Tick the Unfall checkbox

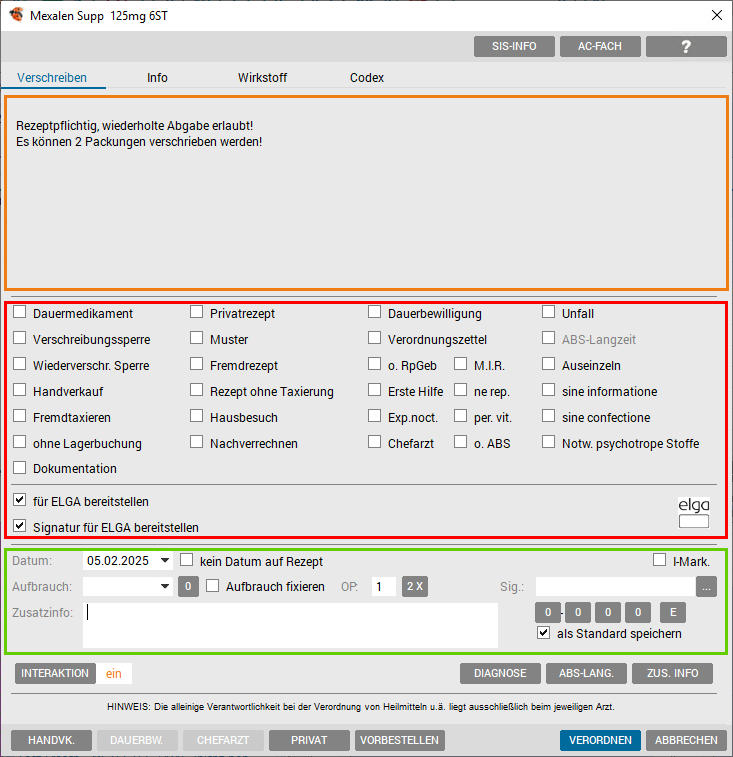pyautogui.click(x=549, y=312)
